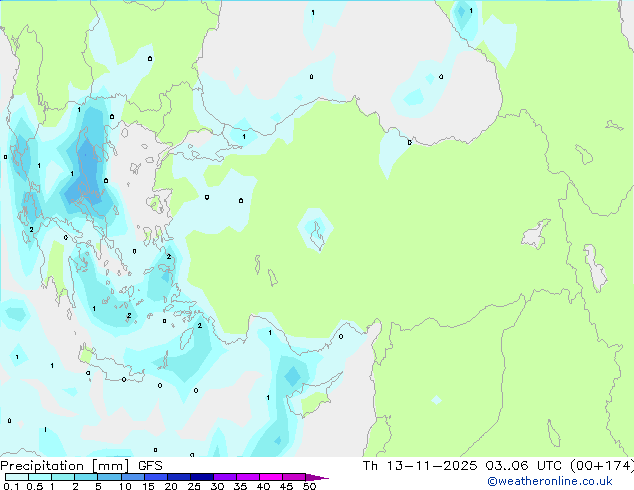Click the legend swatch between 10 and 15
Image resolution: width=634 pixels, height=490 pixels.
[x=132, y=477]
